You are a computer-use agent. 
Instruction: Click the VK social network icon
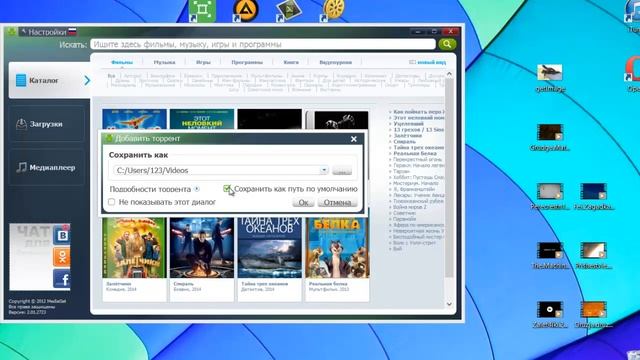coord(62,235)
